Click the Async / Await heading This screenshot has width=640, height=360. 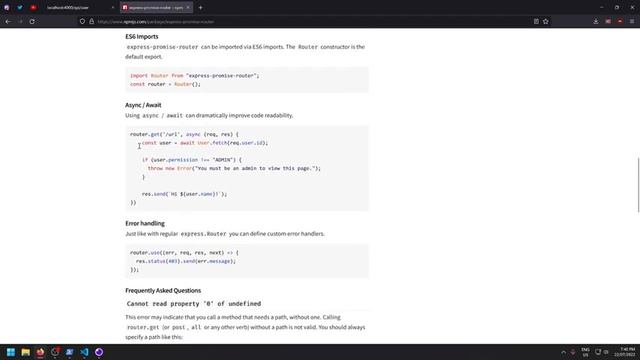coord(143,105)
